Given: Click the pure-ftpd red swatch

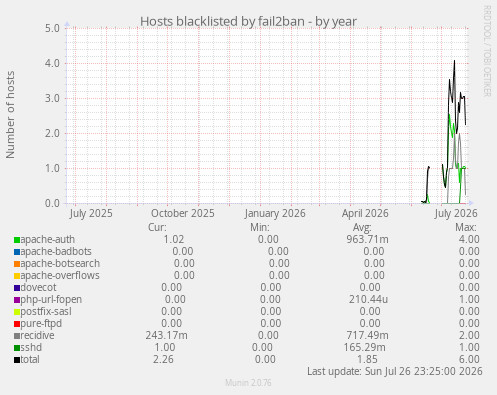Looking at the screenshot, I should tap(17, 324).
